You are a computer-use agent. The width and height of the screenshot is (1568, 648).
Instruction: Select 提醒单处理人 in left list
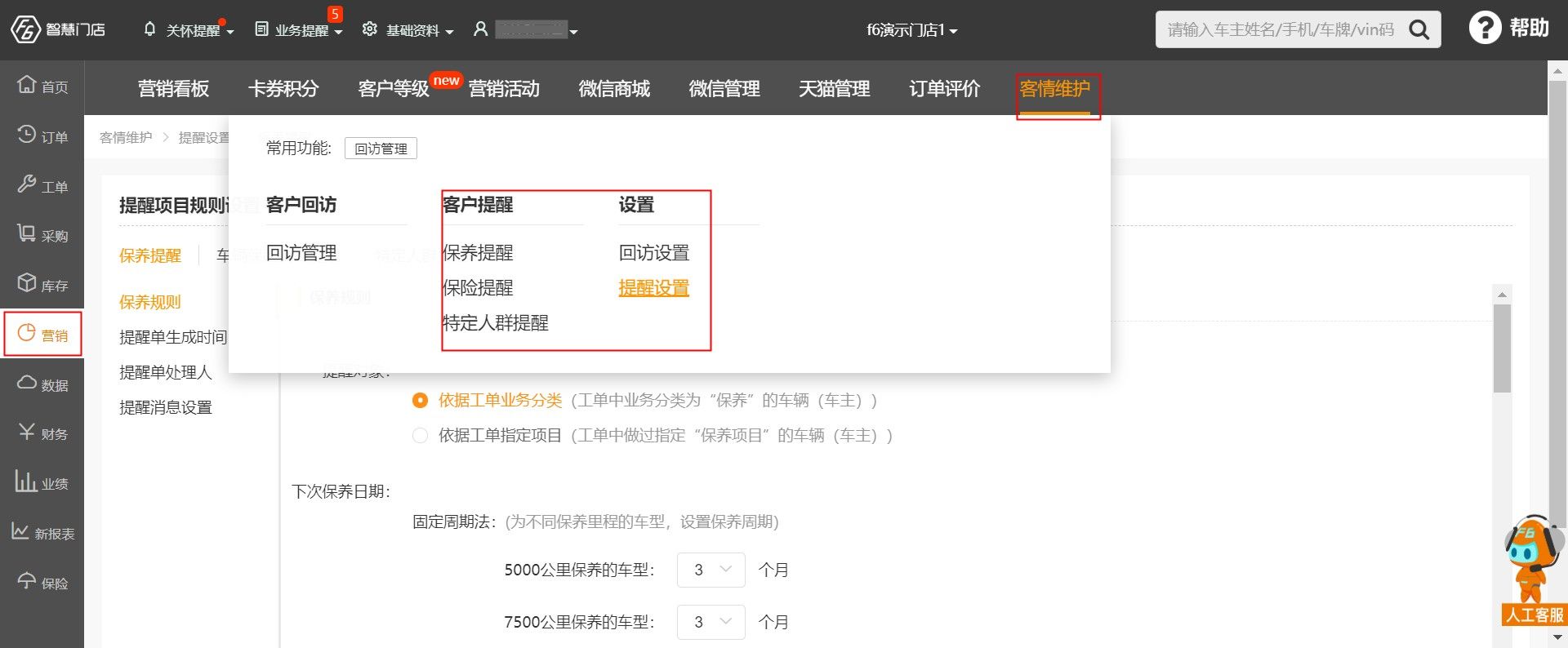tap(166, 372)
